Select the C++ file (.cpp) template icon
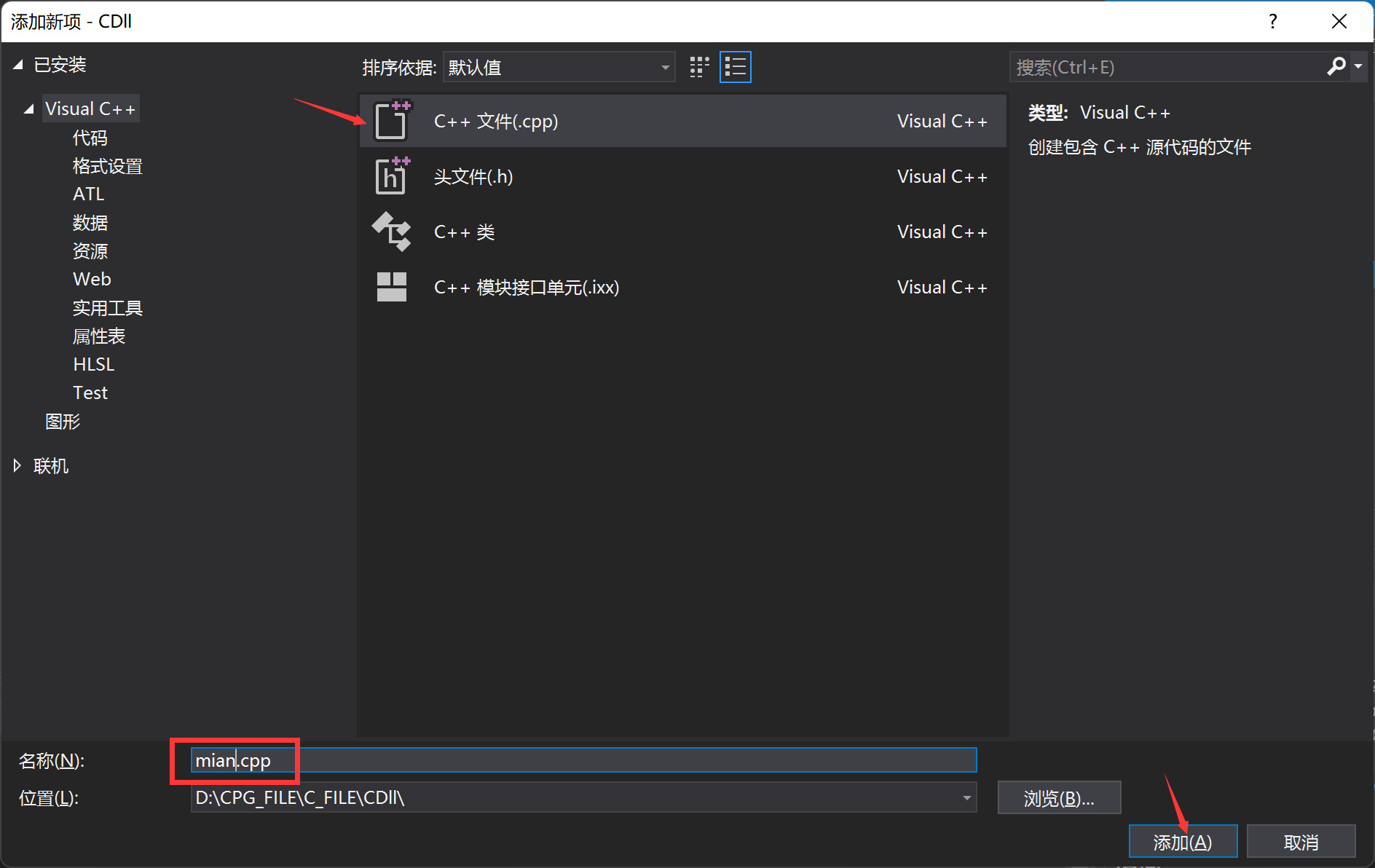This screenshot has width=1375, height=868. tap(393, 120)
